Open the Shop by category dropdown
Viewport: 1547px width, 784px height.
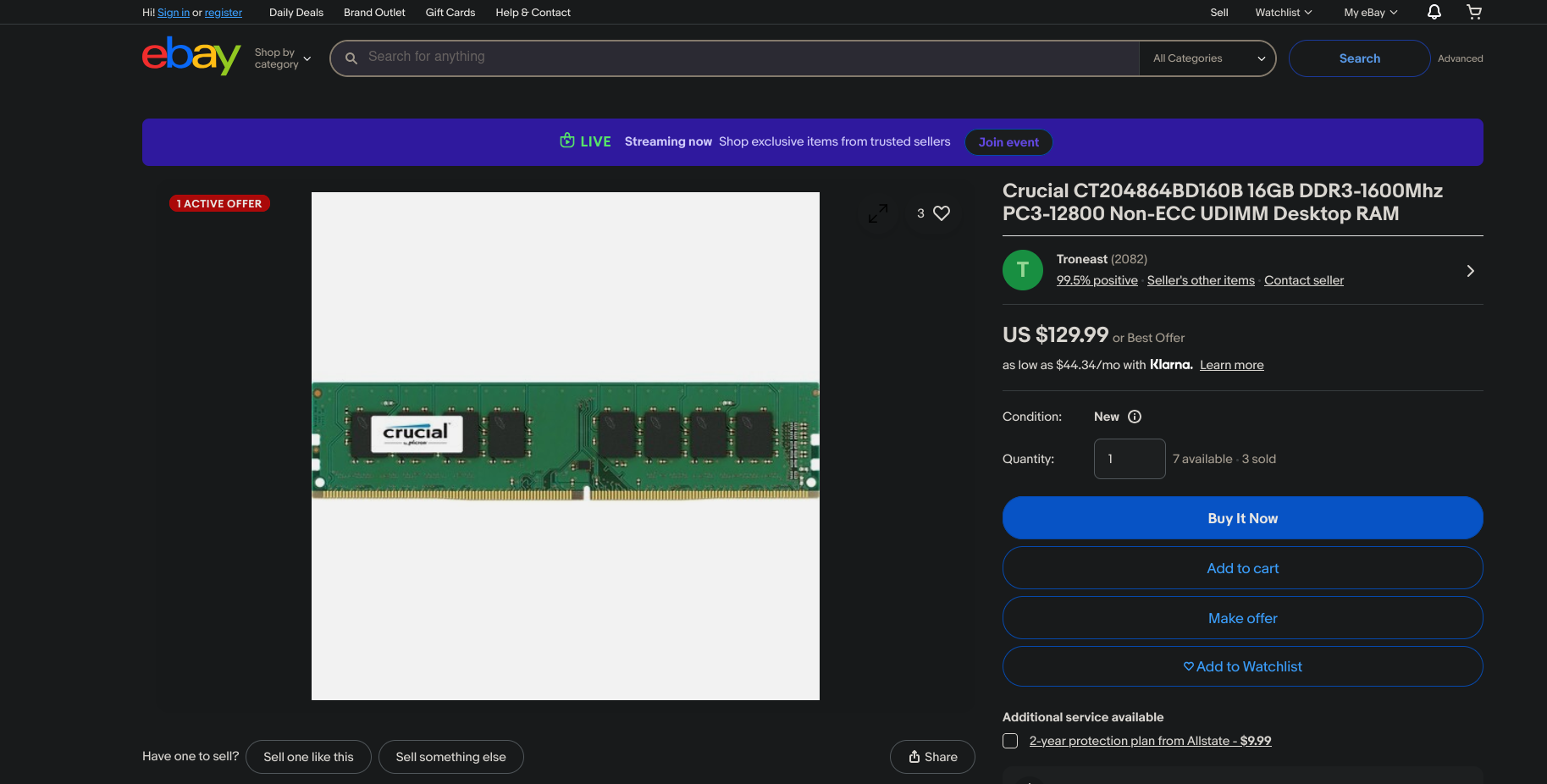click(283, 58)
